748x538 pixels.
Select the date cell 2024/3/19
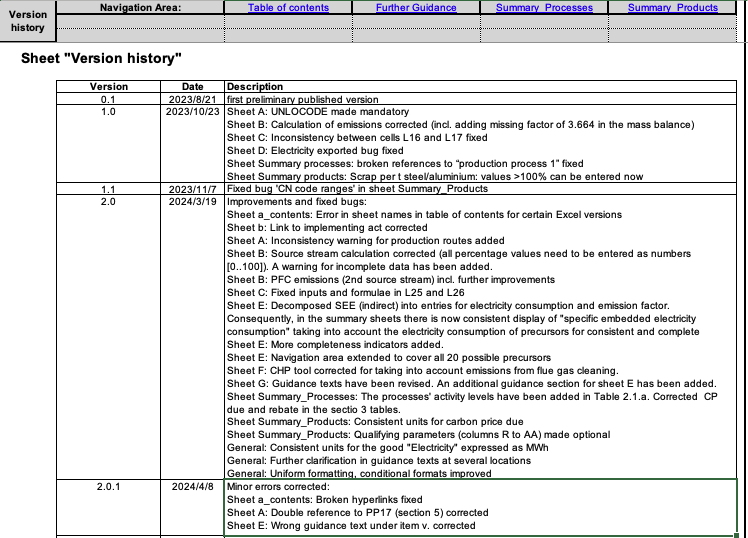[193, 201]
